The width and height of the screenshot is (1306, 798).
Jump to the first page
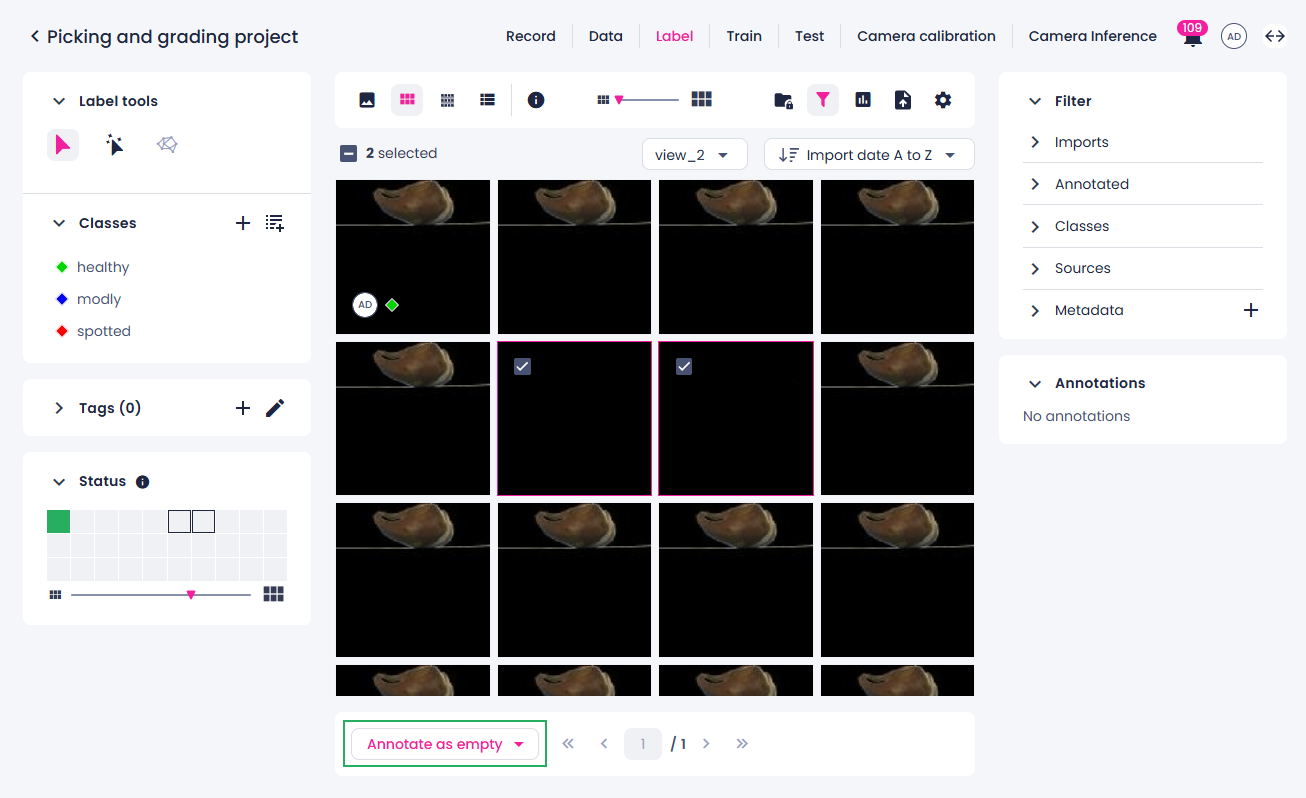(568, 744)
